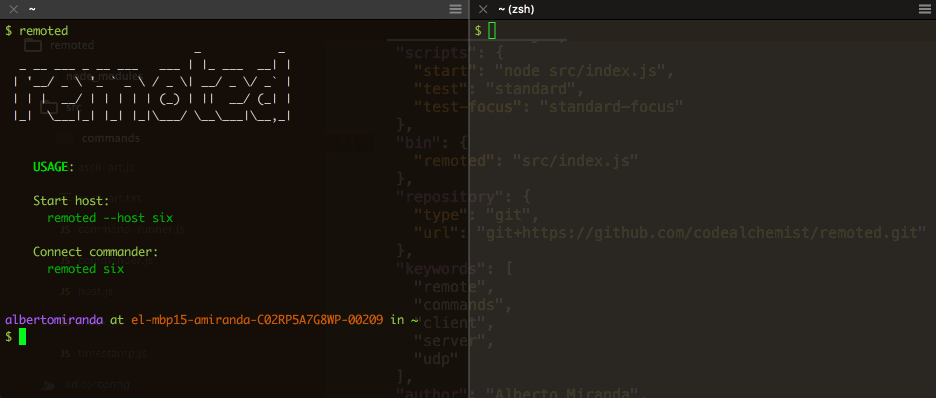Close the left terminal tab titled ~
The image size is (936, 398).
14,9
